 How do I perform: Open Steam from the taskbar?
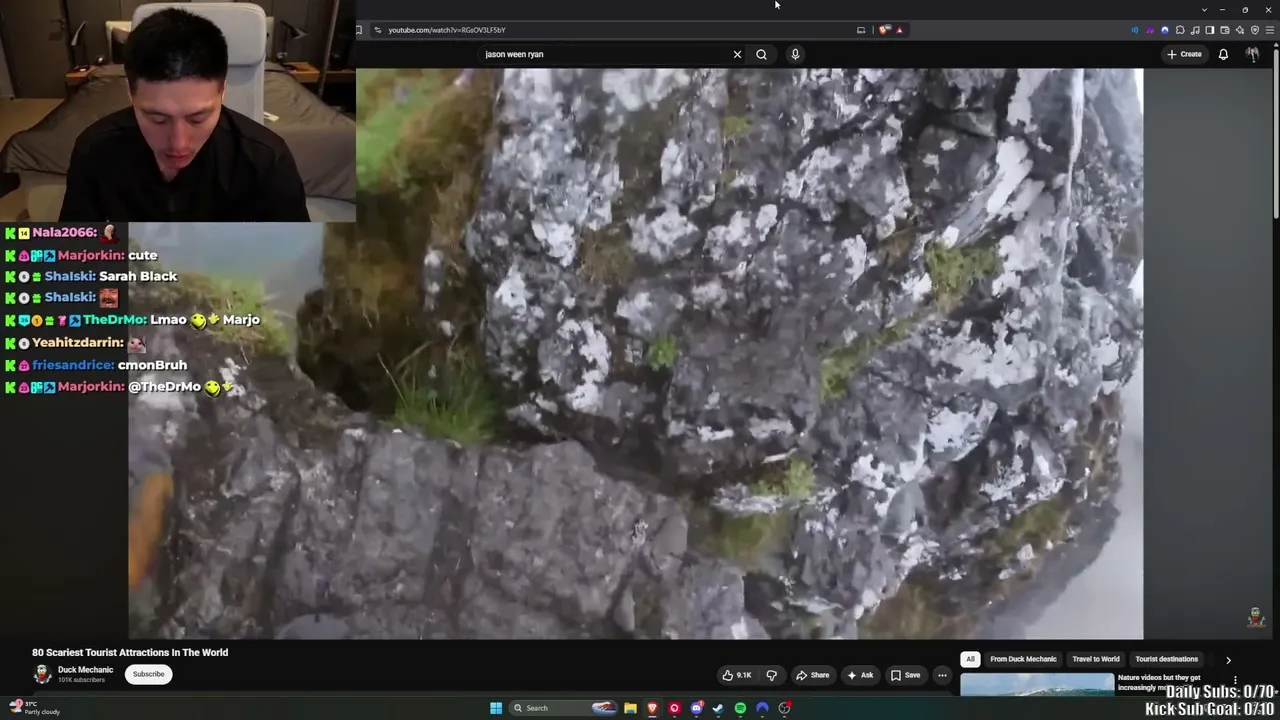point(718,708)
